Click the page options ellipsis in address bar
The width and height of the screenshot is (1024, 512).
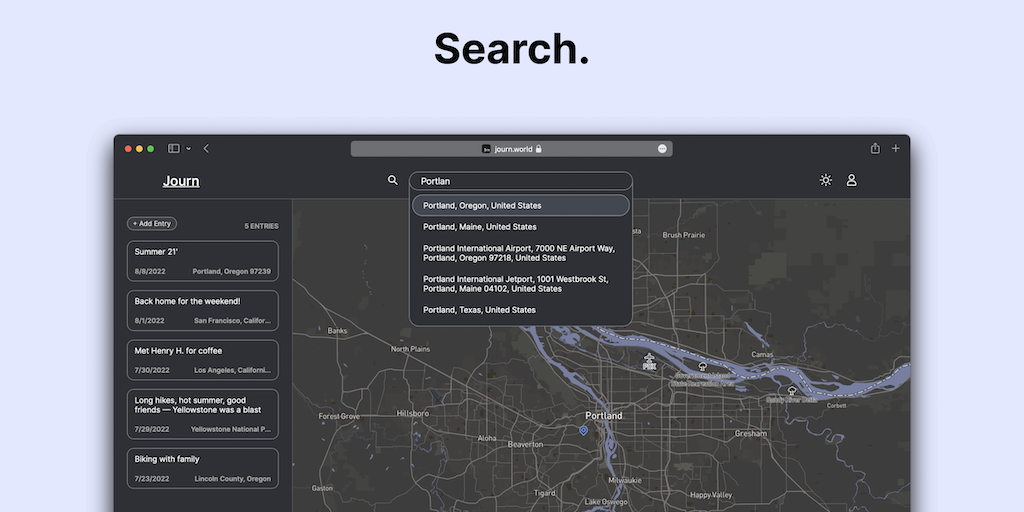coord(662,149)
